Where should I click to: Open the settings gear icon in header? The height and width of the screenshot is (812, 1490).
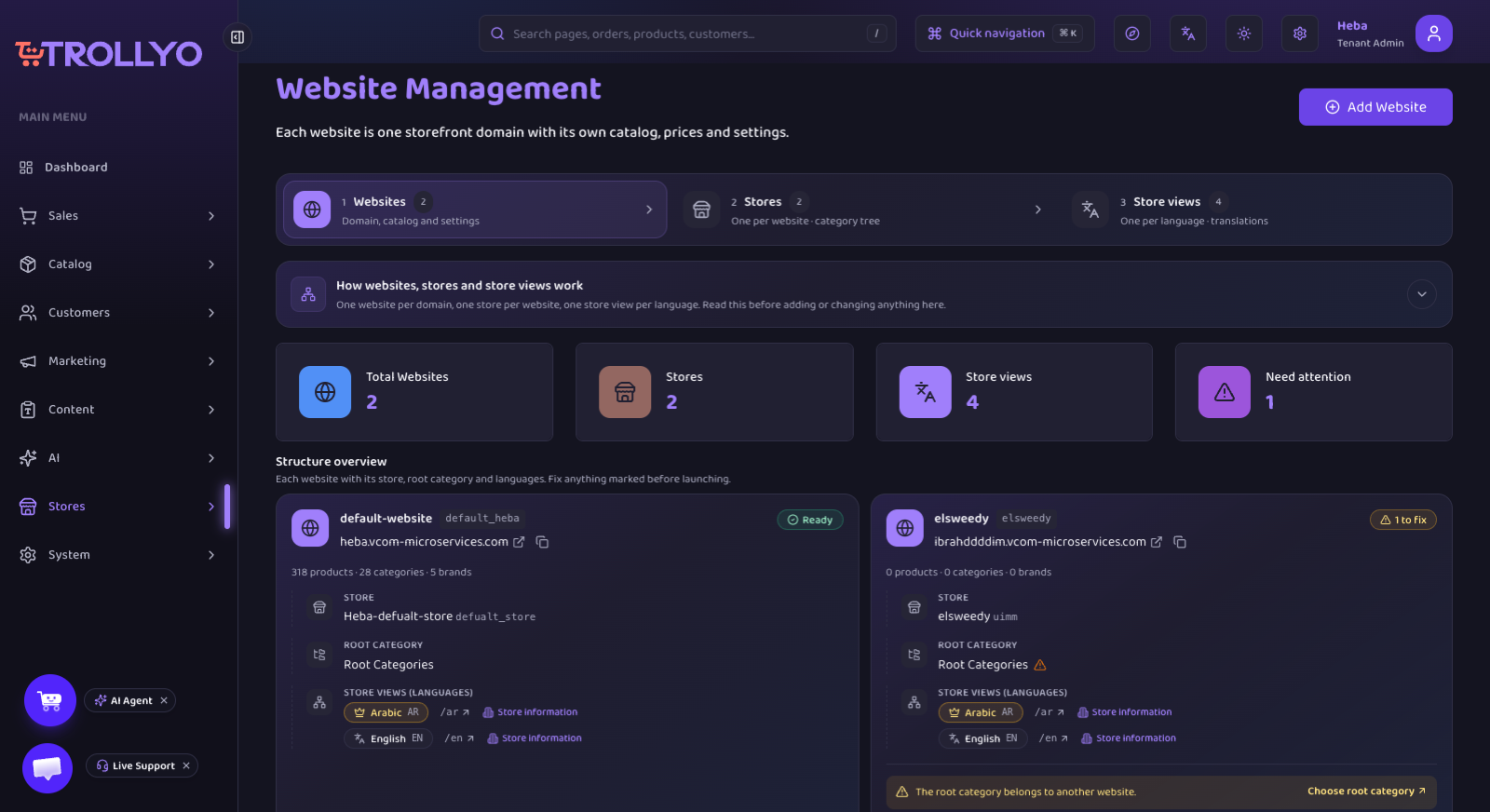(1300, 34)
